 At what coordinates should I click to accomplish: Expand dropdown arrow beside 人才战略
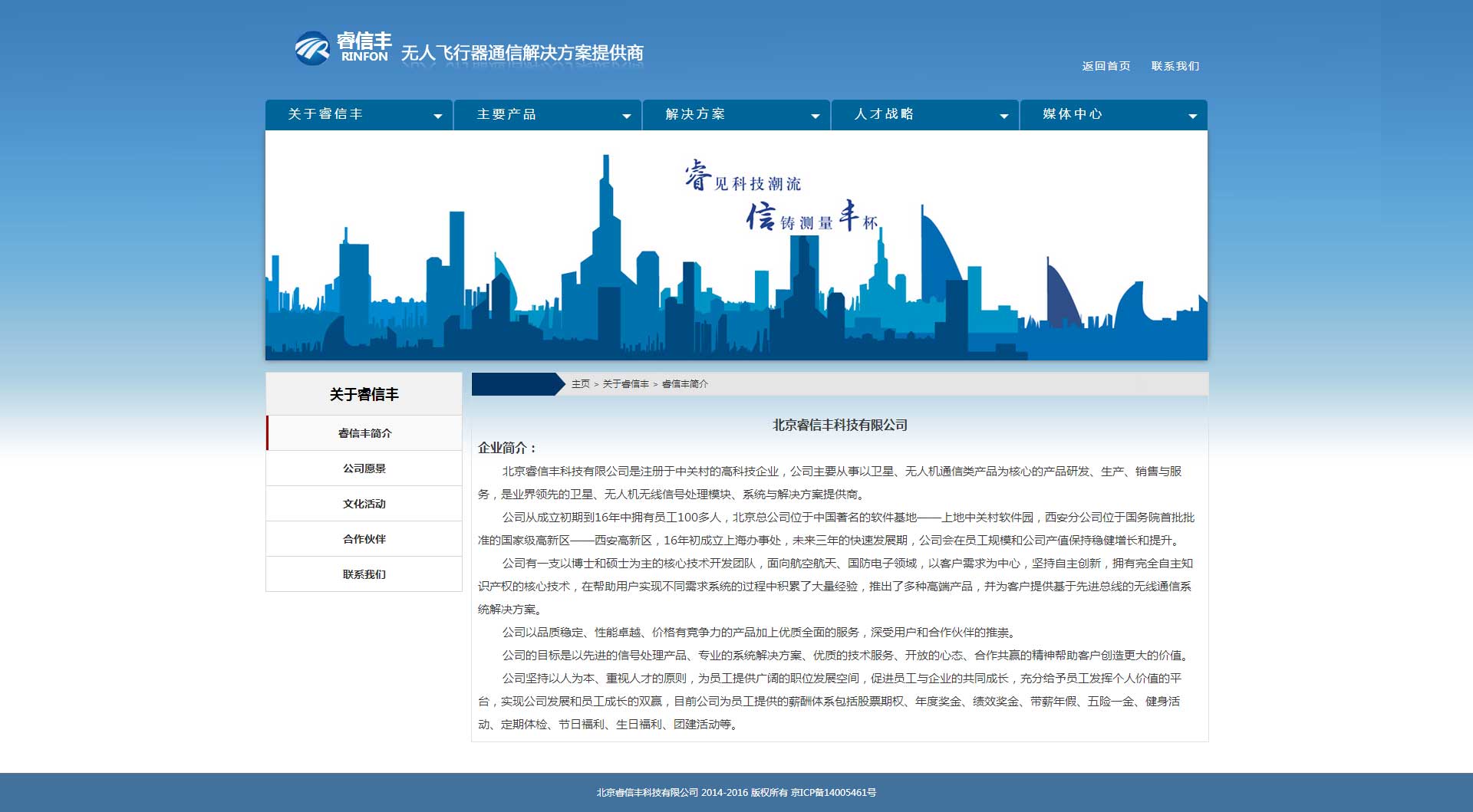coord(1004,117)
